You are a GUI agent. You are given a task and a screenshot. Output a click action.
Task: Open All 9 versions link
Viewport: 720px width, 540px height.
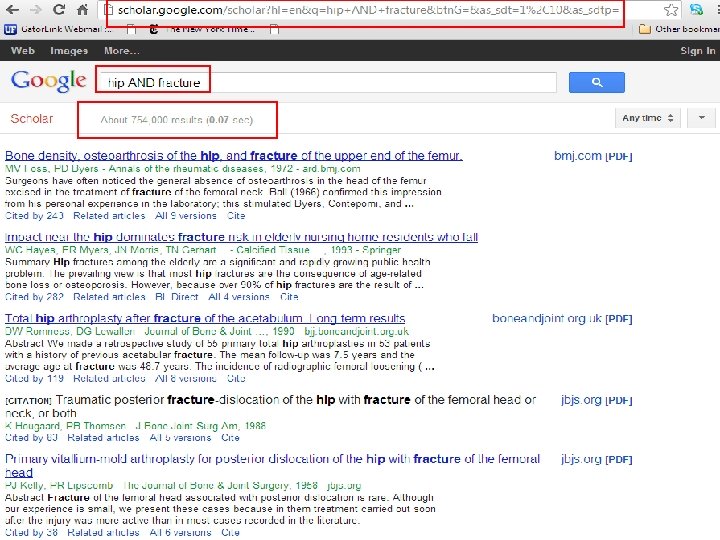(186, 216)
